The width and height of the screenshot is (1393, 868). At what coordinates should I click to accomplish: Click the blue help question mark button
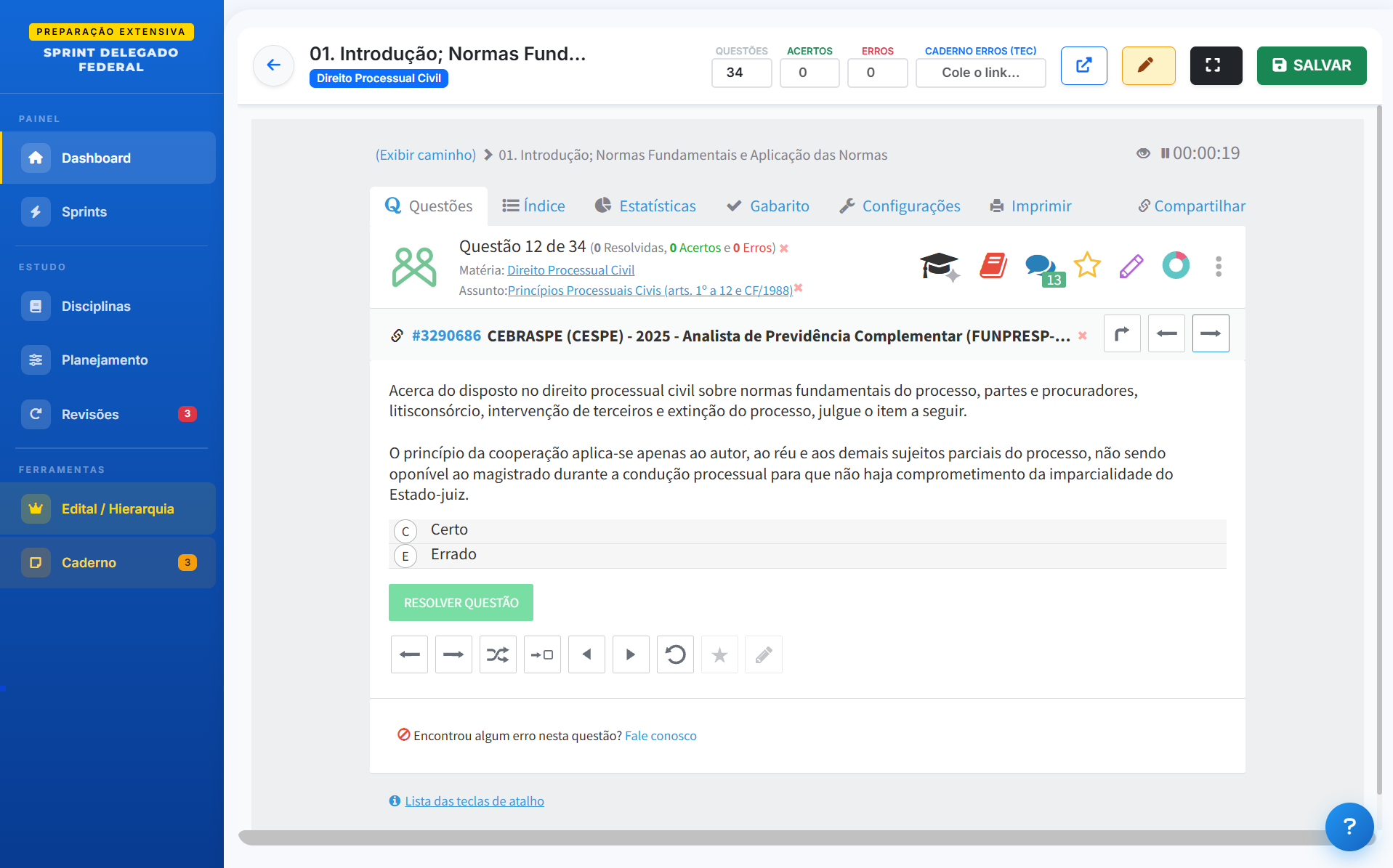(1349, 826)
